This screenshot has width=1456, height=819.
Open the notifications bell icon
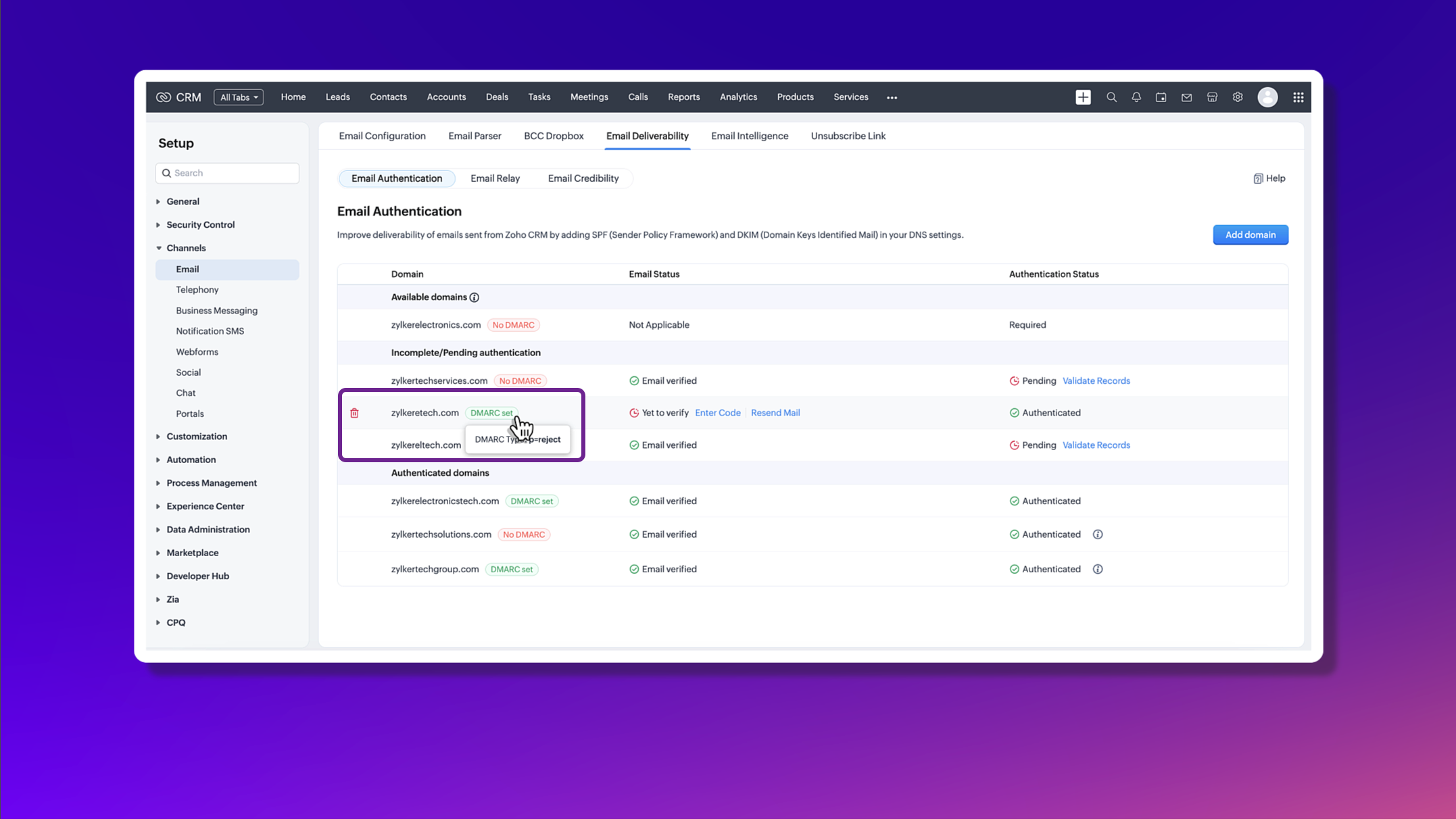[1136, 97]
